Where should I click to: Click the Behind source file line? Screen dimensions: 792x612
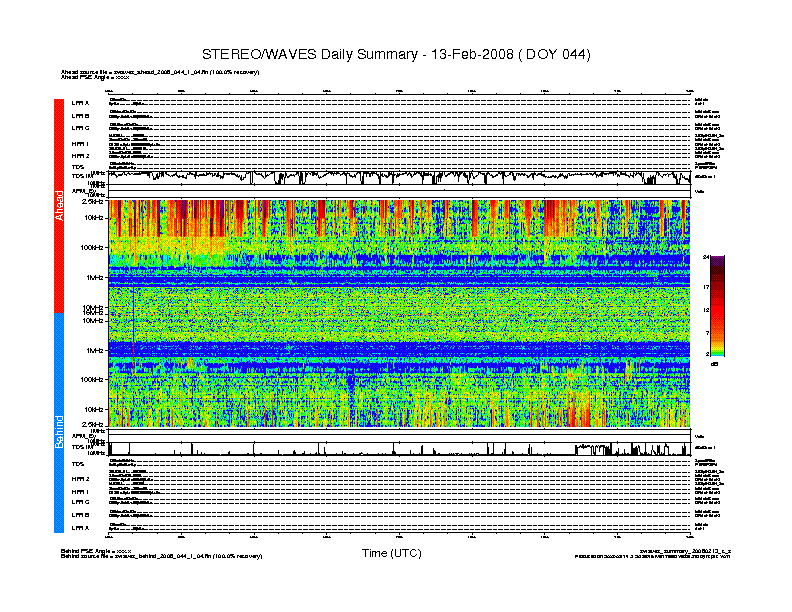tap(162, 556)
